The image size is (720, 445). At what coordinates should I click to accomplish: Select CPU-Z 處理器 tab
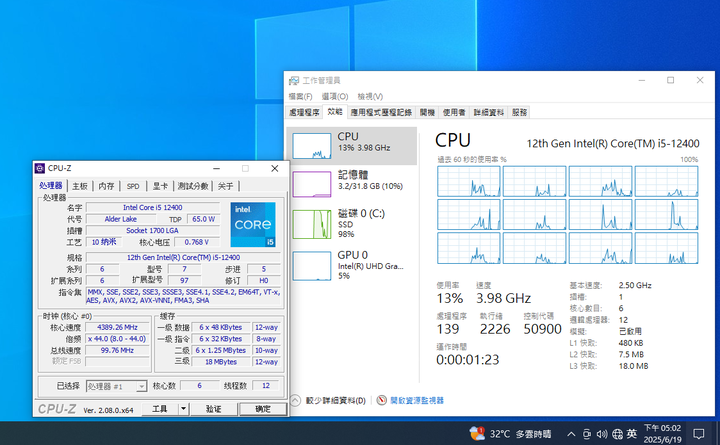pyautogui.click(x=51, y=186)
